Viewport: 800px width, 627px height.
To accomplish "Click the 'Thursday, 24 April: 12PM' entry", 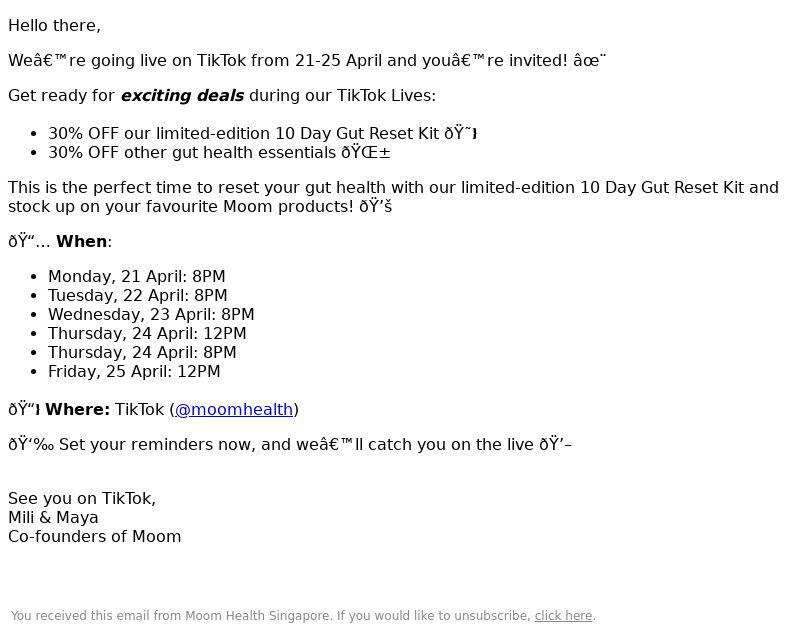I will [147, 334].
